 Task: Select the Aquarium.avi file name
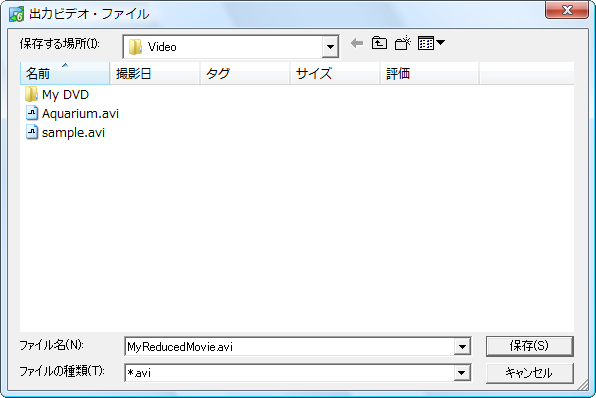pyautogui.click(x=81, y=113)
